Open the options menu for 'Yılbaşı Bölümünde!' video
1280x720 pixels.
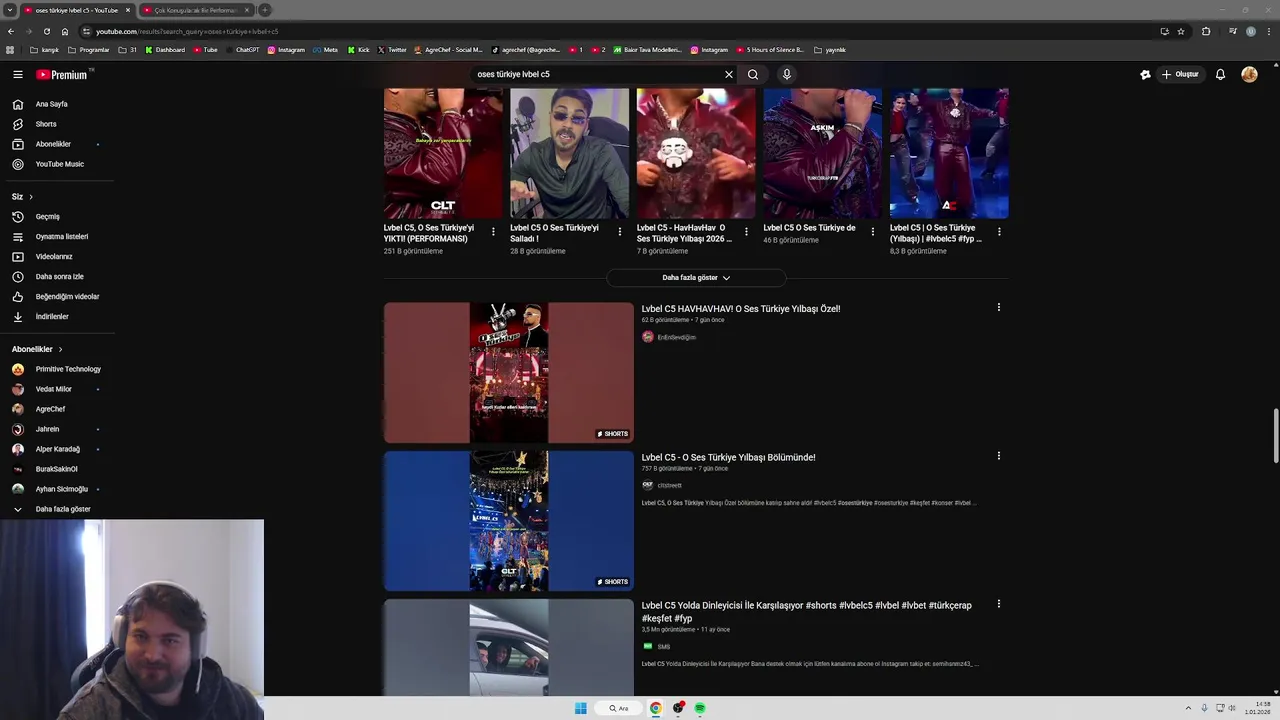[x=998, y=456]
